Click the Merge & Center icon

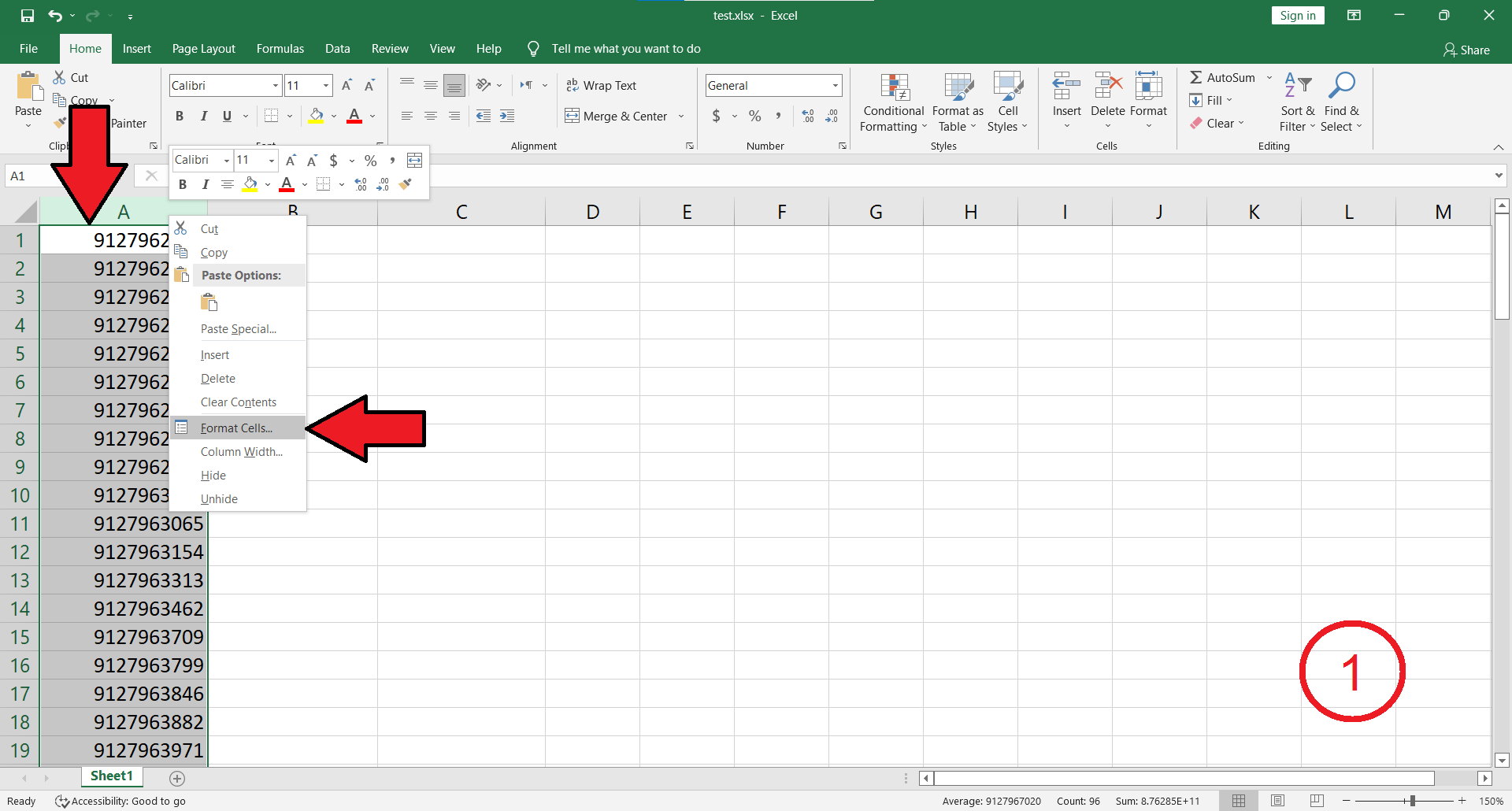tap(573, 116)
